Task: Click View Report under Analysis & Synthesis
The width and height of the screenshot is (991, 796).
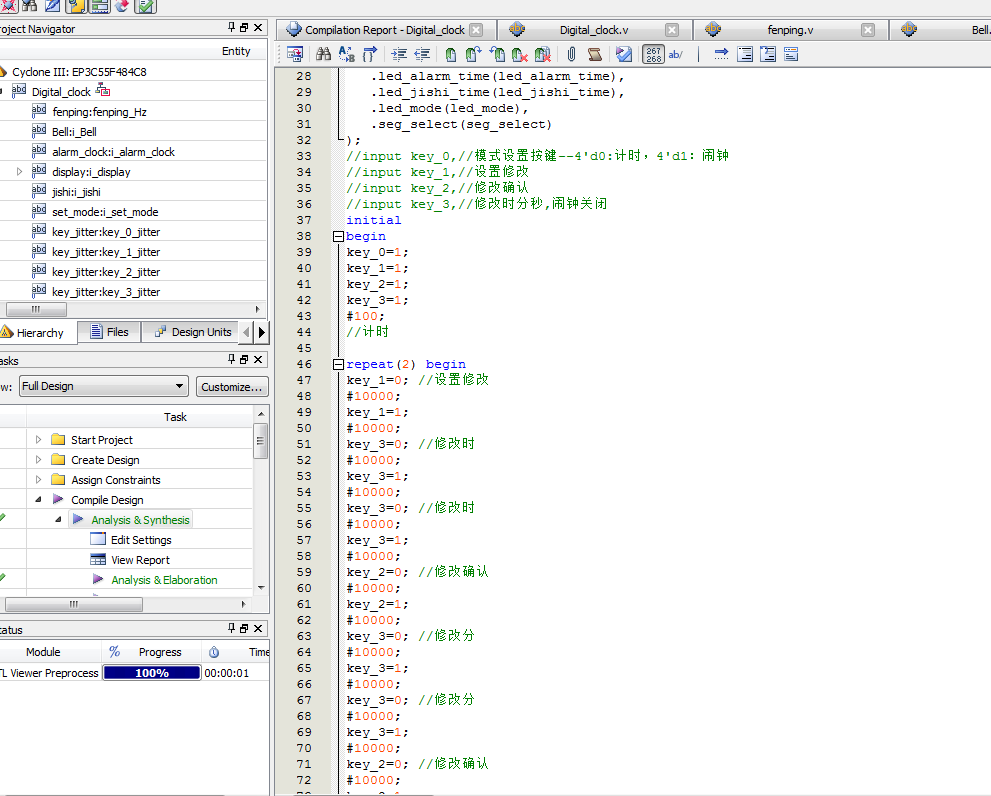Action: pyautogui.click(x=140, y=560)
